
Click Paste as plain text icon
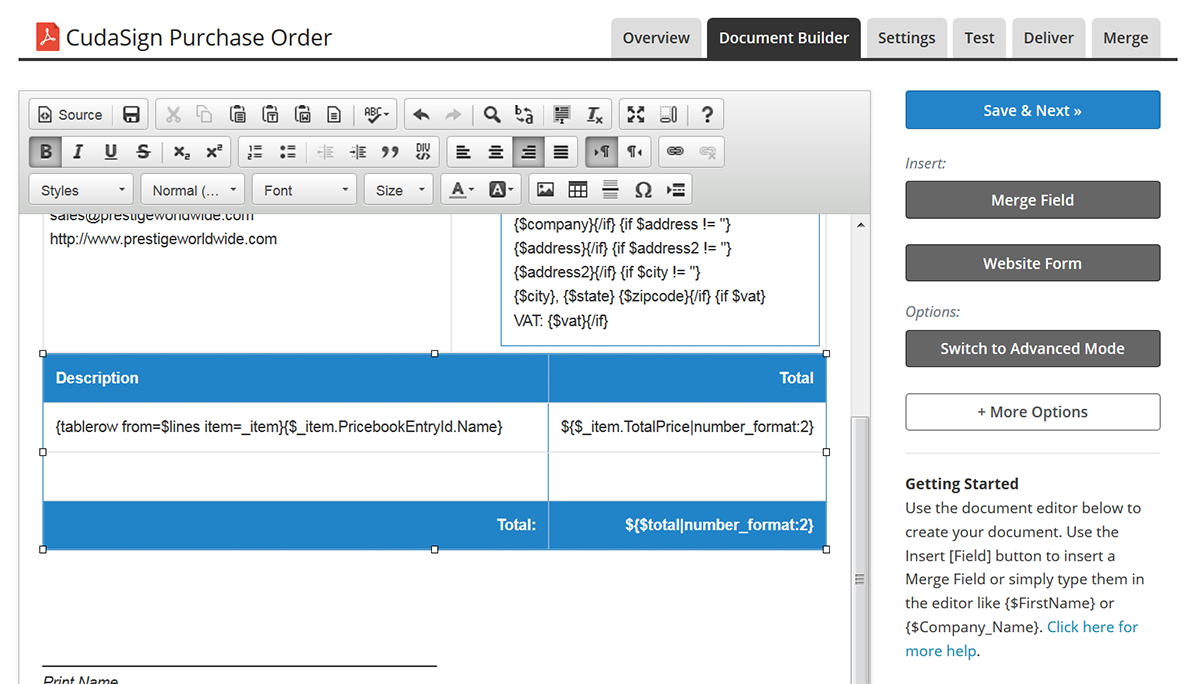point(270,115)
